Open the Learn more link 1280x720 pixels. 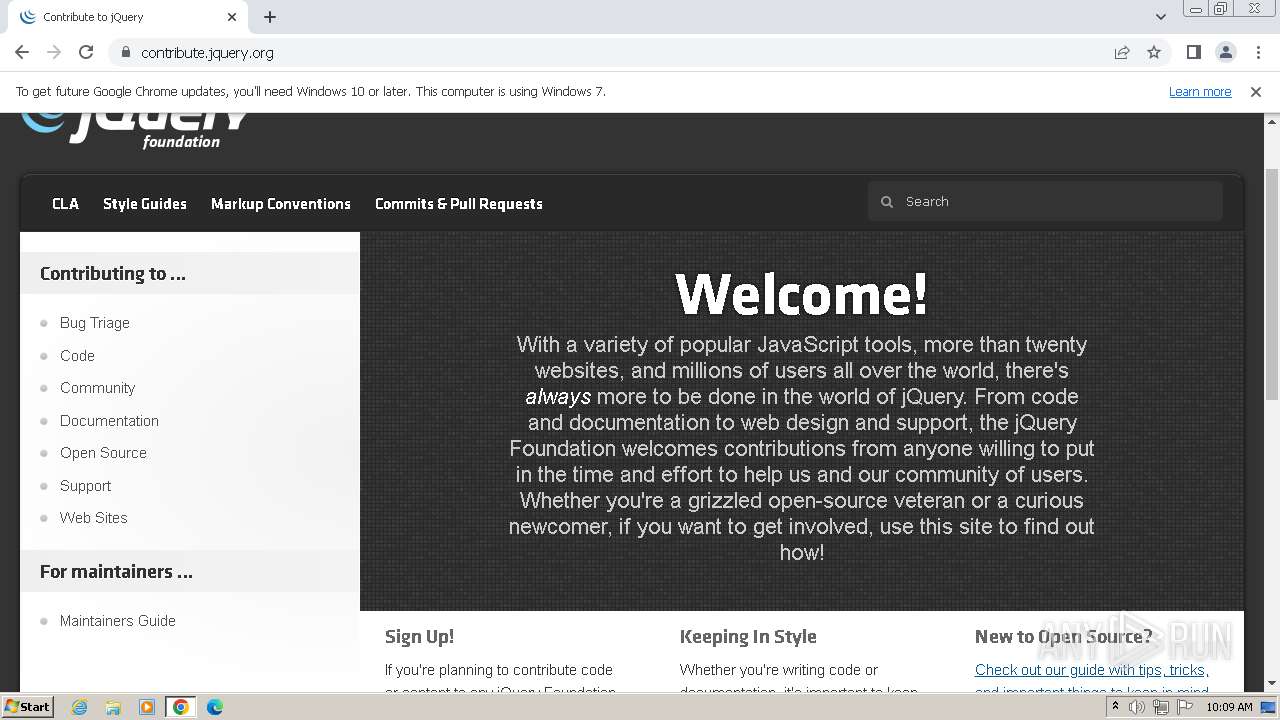point(1200,91)
